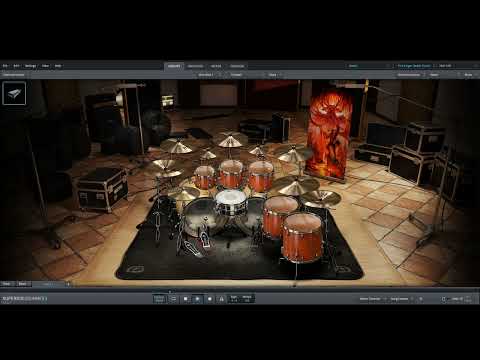Click the Superior Drummer 3 logo

click(24, 299)
